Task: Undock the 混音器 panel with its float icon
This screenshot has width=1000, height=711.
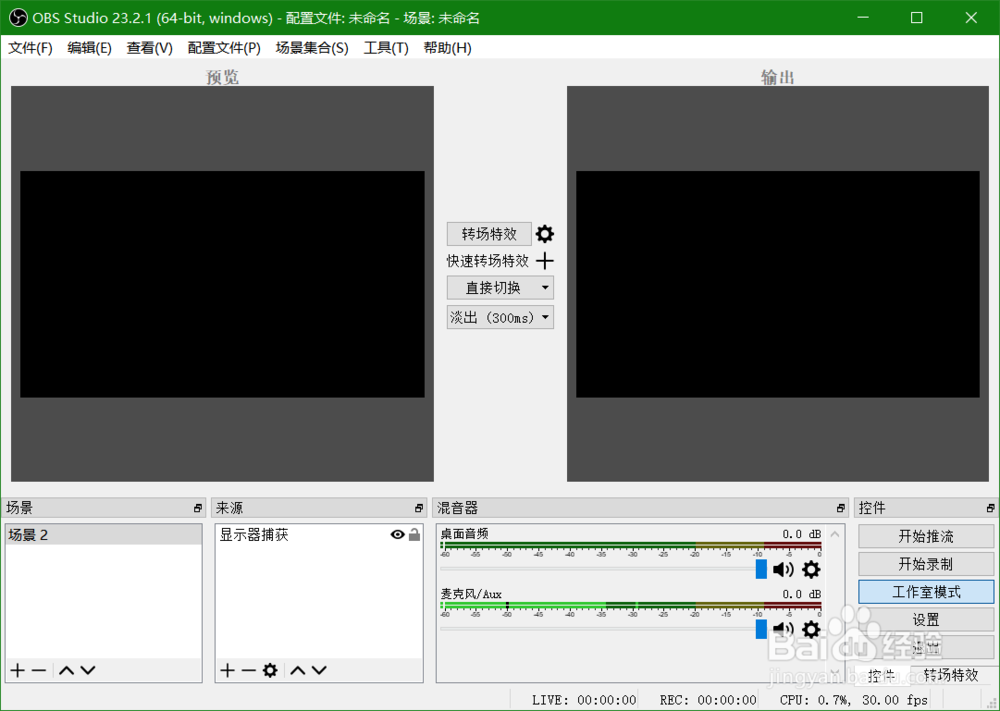Action: (841, 508)
